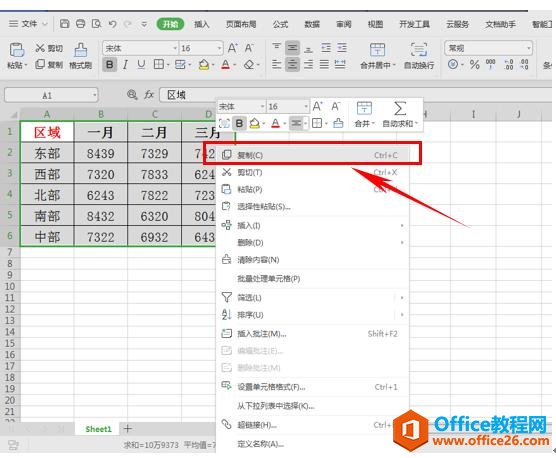Open the ribbon font name dropdown
This screenshot has height=458, width=556.
pyautogui.click(x=175, y=48)
